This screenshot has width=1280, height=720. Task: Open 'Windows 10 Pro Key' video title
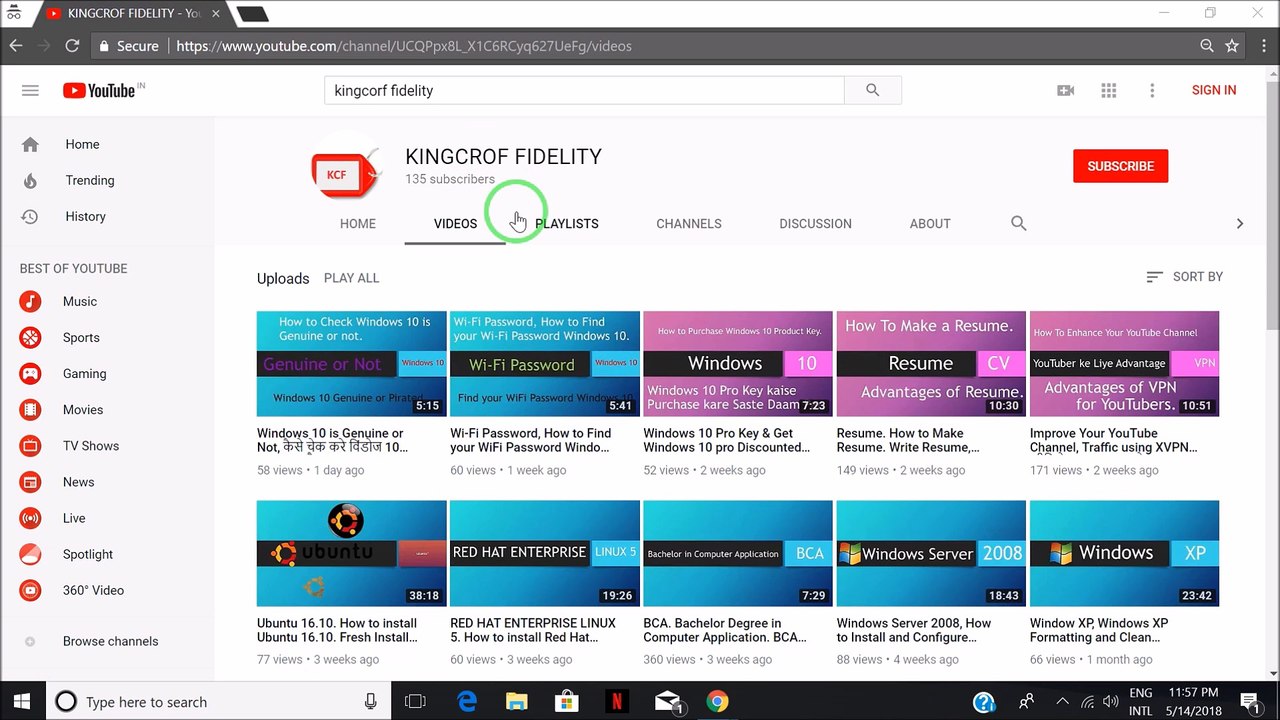click(x=727, y=440)
